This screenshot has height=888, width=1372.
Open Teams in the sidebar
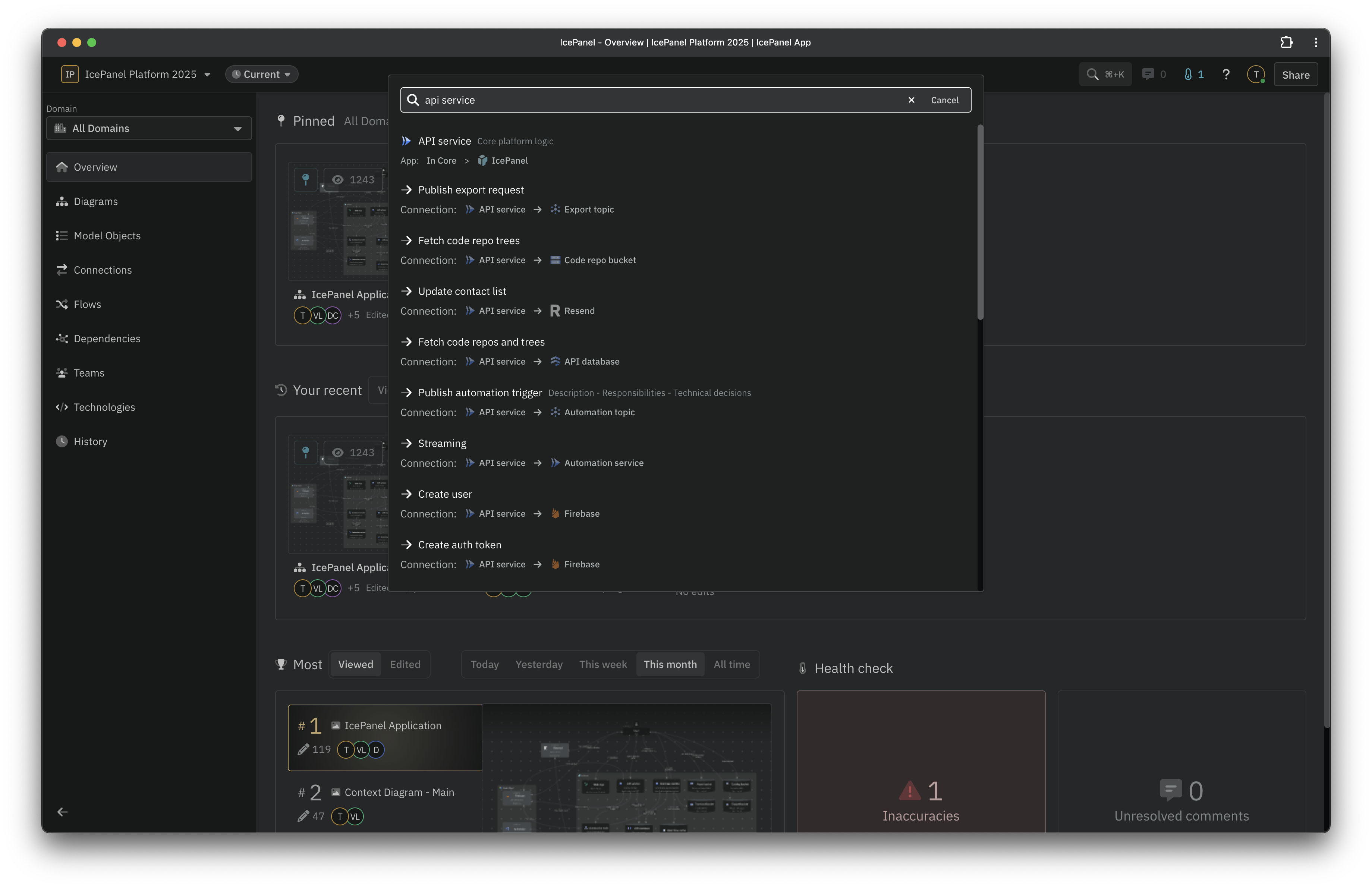(149, 373)
